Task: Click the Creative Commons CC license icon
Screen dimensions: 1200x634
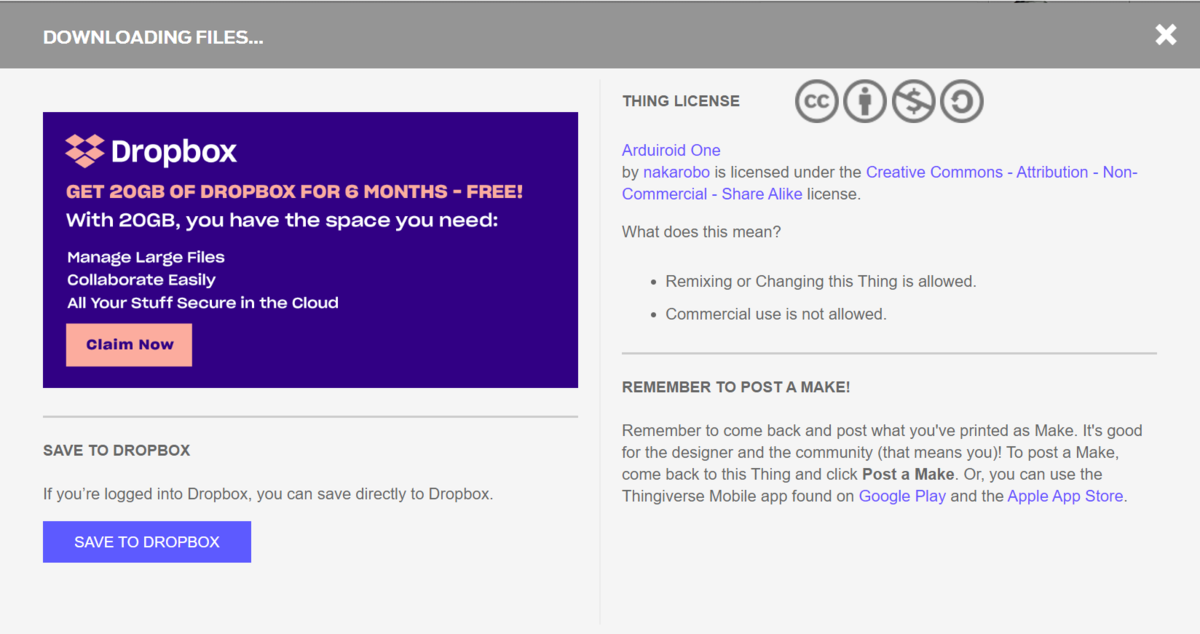Action: [817, 101]
